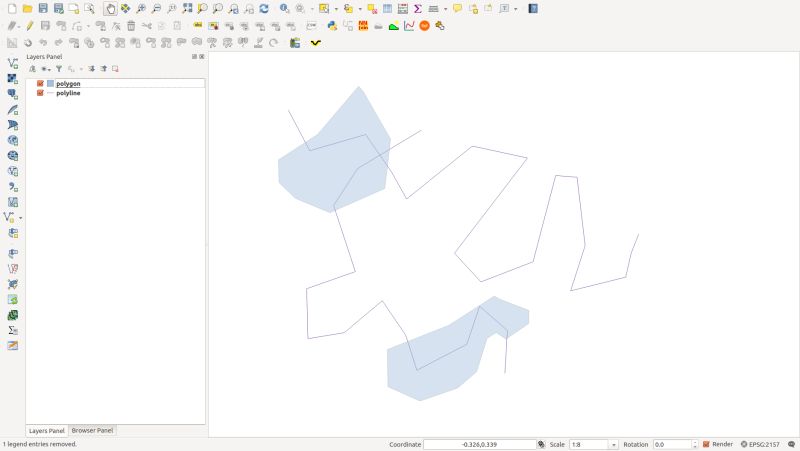This screenshot has width=800, height=451.
Task: Expand the text annotation dropdown arrow
Action: click(516, 9)
